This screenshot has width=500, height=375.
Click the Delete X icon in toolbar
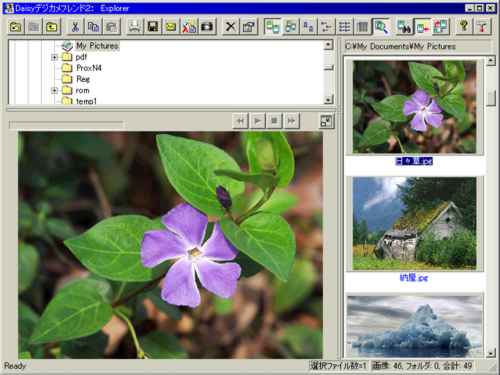point(230,27)
